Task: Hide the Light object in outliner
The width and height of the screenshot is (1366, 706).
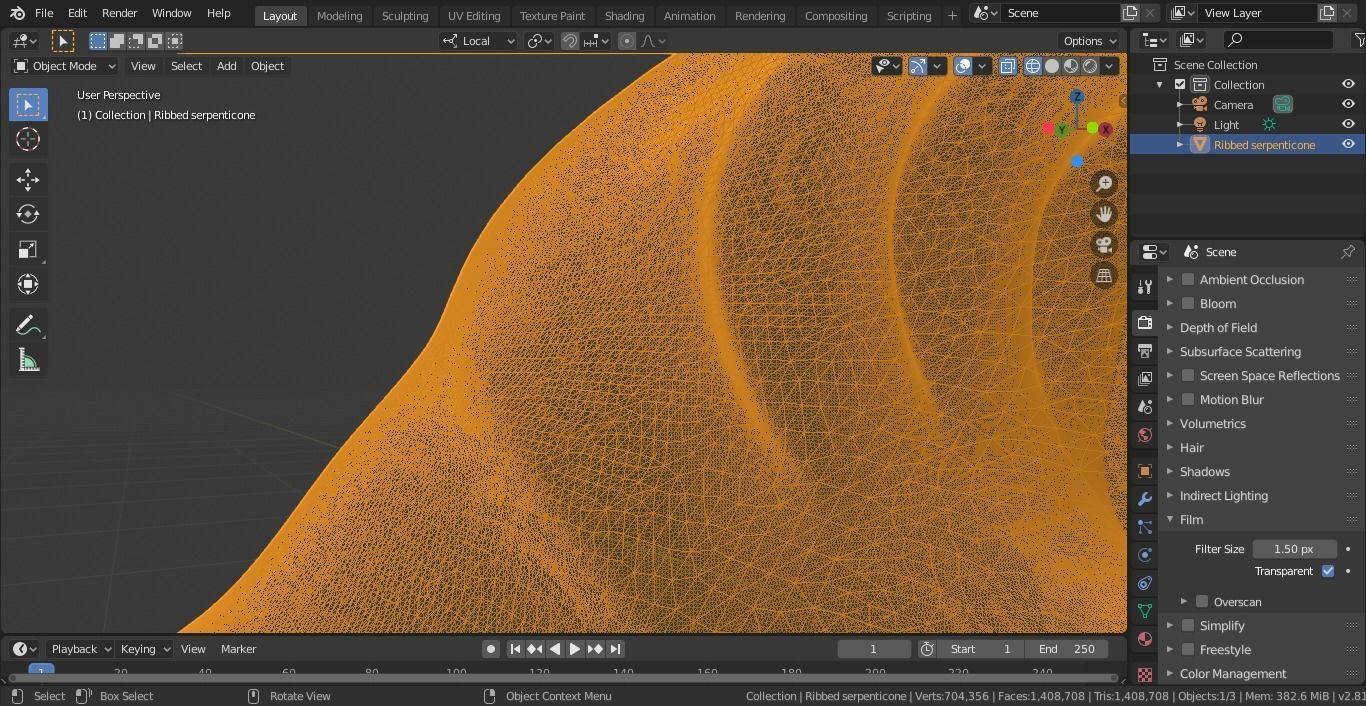Action: tap(1348, 124)
